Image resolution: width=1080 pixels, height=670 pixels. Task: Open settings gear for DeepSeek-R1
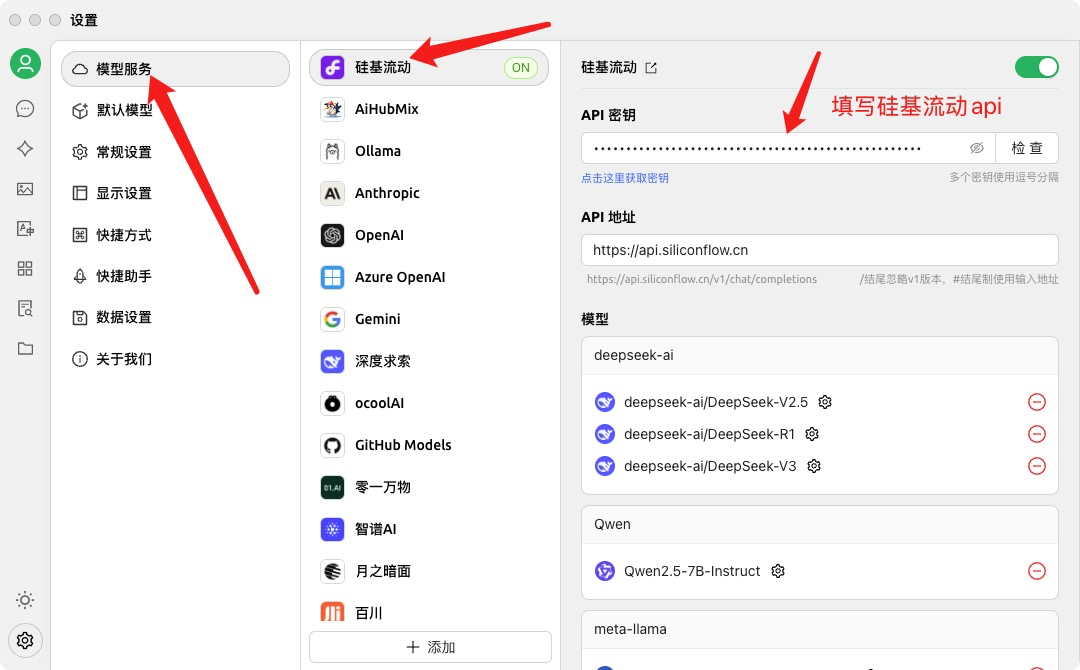pos(811,434)
